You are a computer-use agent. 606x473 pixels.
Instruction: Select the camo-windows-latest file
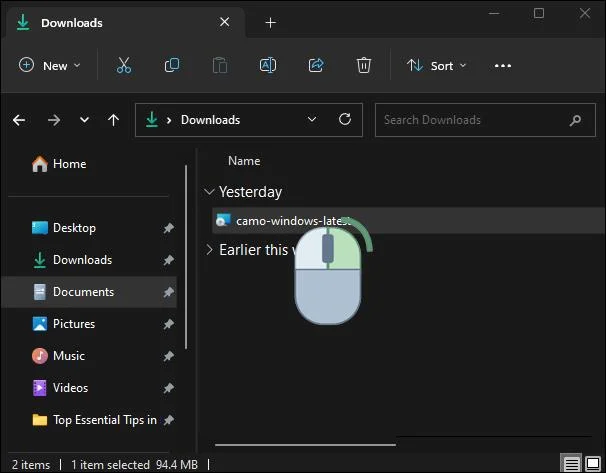coord(409,221)
